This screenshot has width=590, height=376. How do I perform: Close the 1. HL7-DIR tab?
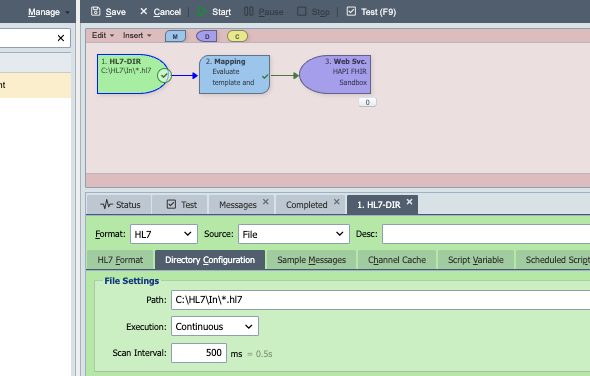point(409,202)
